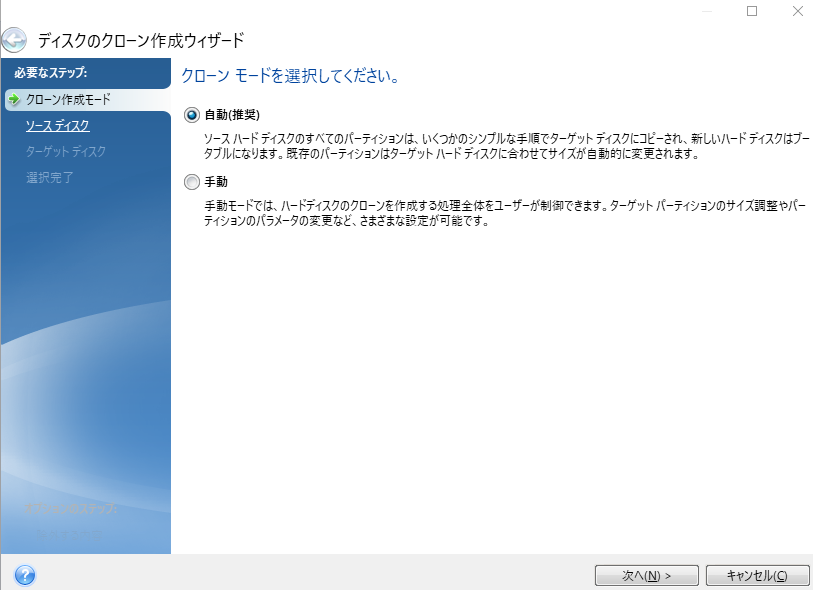This screenshot has width=813, height=590.
Task: Click the back arrow navigation icon
Action: pyautogui.click(x=14, y=39)
